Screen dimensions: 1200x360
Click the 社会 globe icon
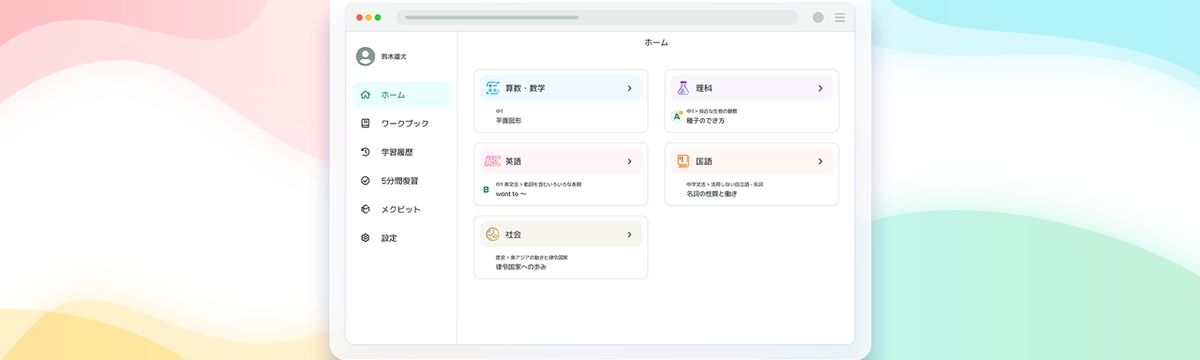(492, 234)
